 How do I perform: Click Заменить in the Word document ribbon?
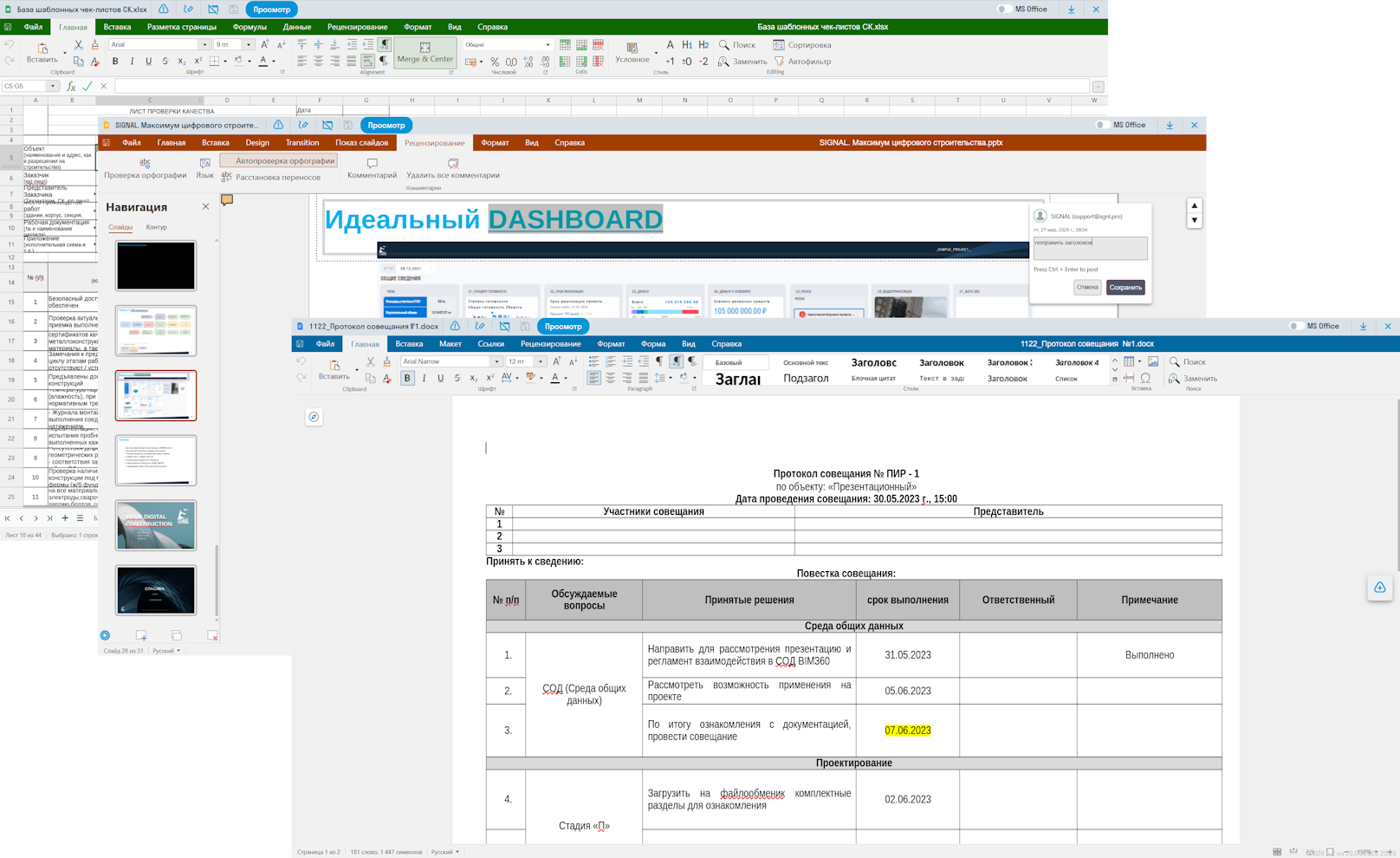pyautogui.click(x=1193, y=379)
